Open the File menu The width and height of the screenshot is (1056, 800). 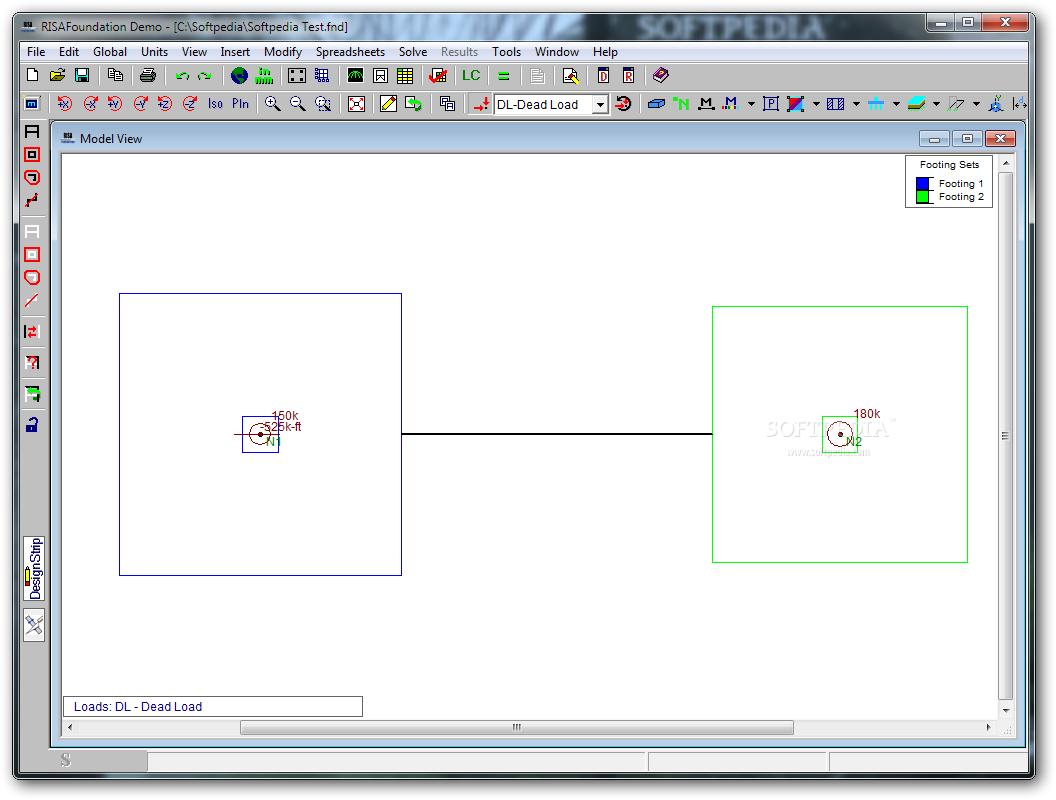36,52
